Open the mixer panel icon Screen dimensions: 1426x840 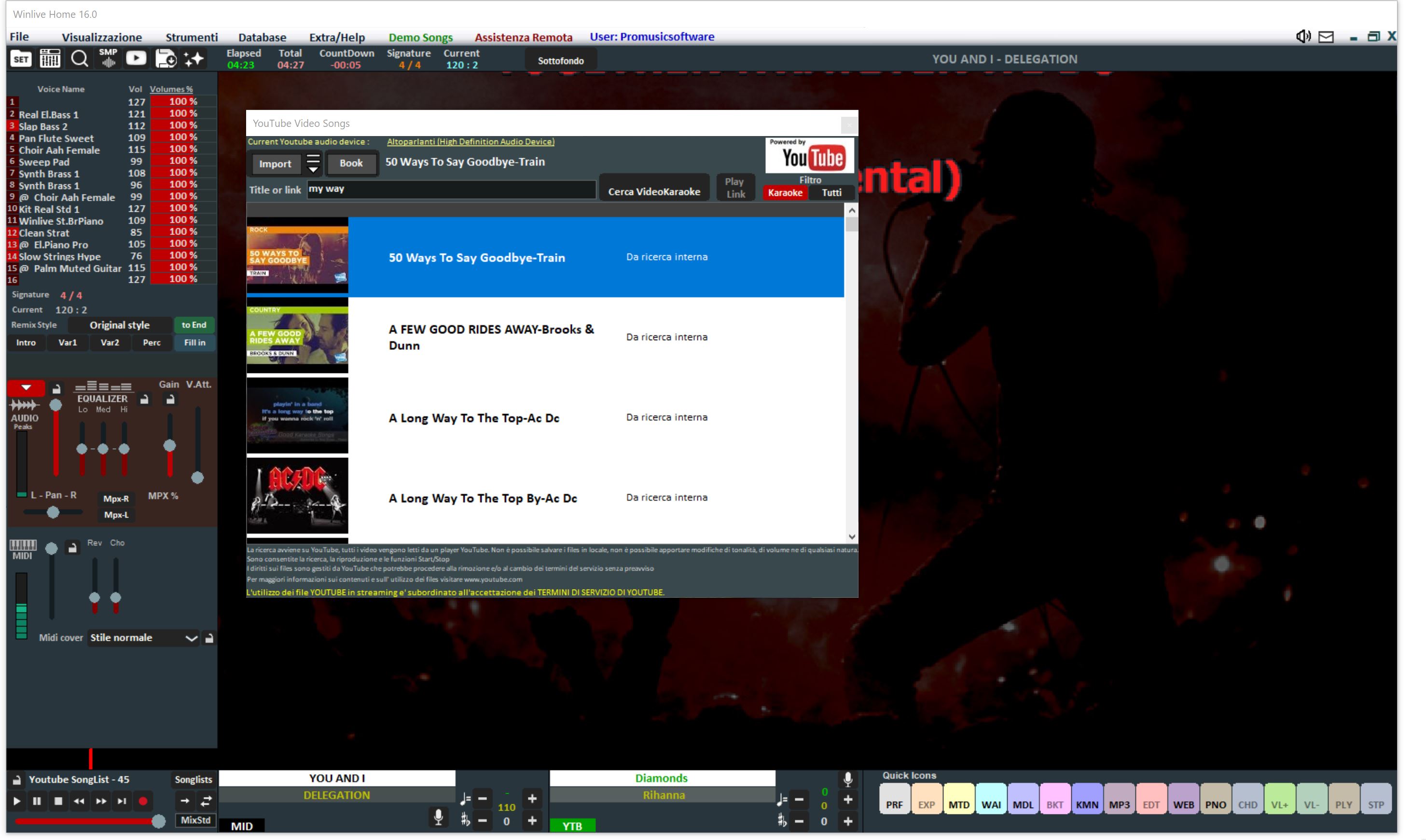coord(50,59)
